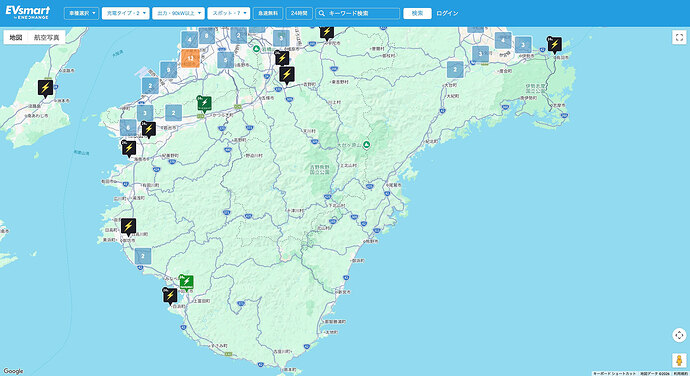Select the charger marker on Awaji Island
This screenshot has width=690, height=376.
[45, 88]
